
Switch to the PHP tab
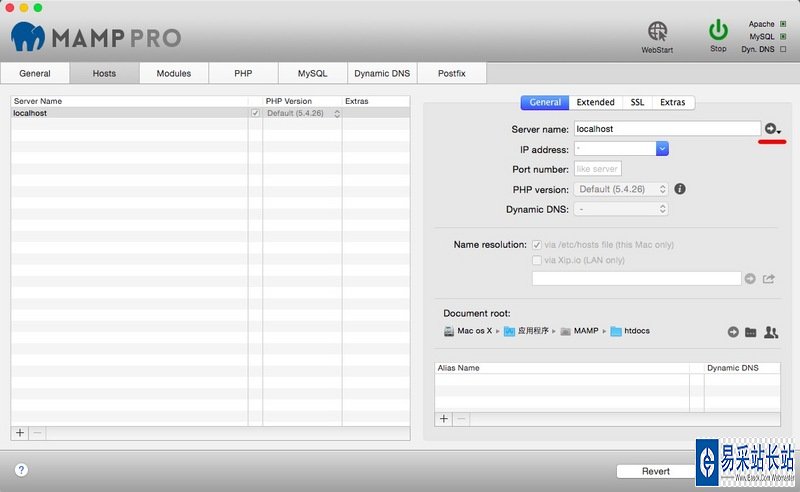(243, 73)
